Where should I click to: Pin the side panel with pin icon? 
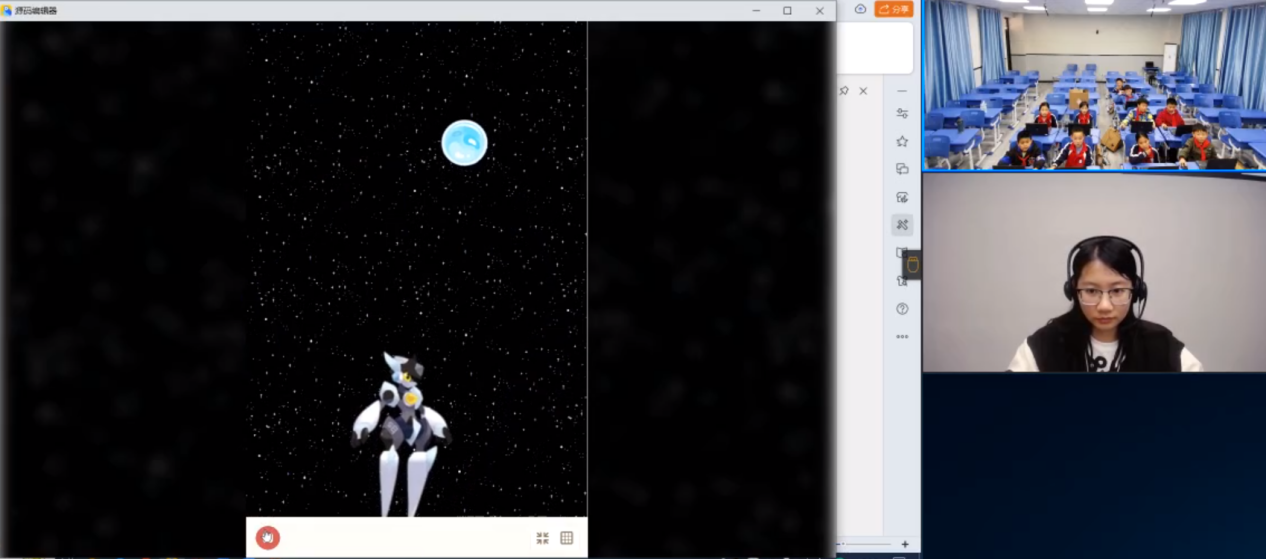844,91
